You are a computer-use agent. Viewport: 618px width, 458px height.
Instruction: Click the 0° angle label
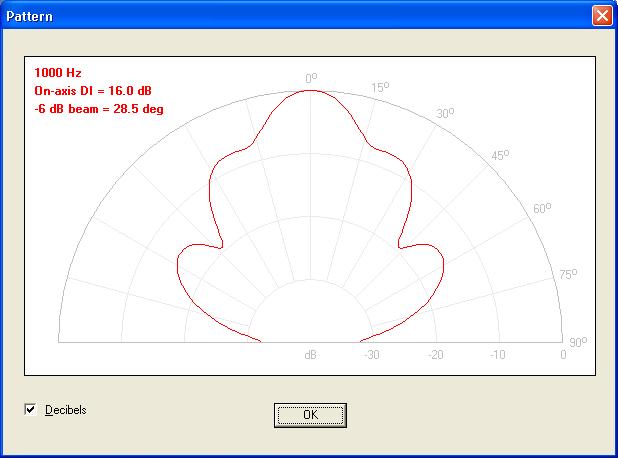(x=311, y=78)
